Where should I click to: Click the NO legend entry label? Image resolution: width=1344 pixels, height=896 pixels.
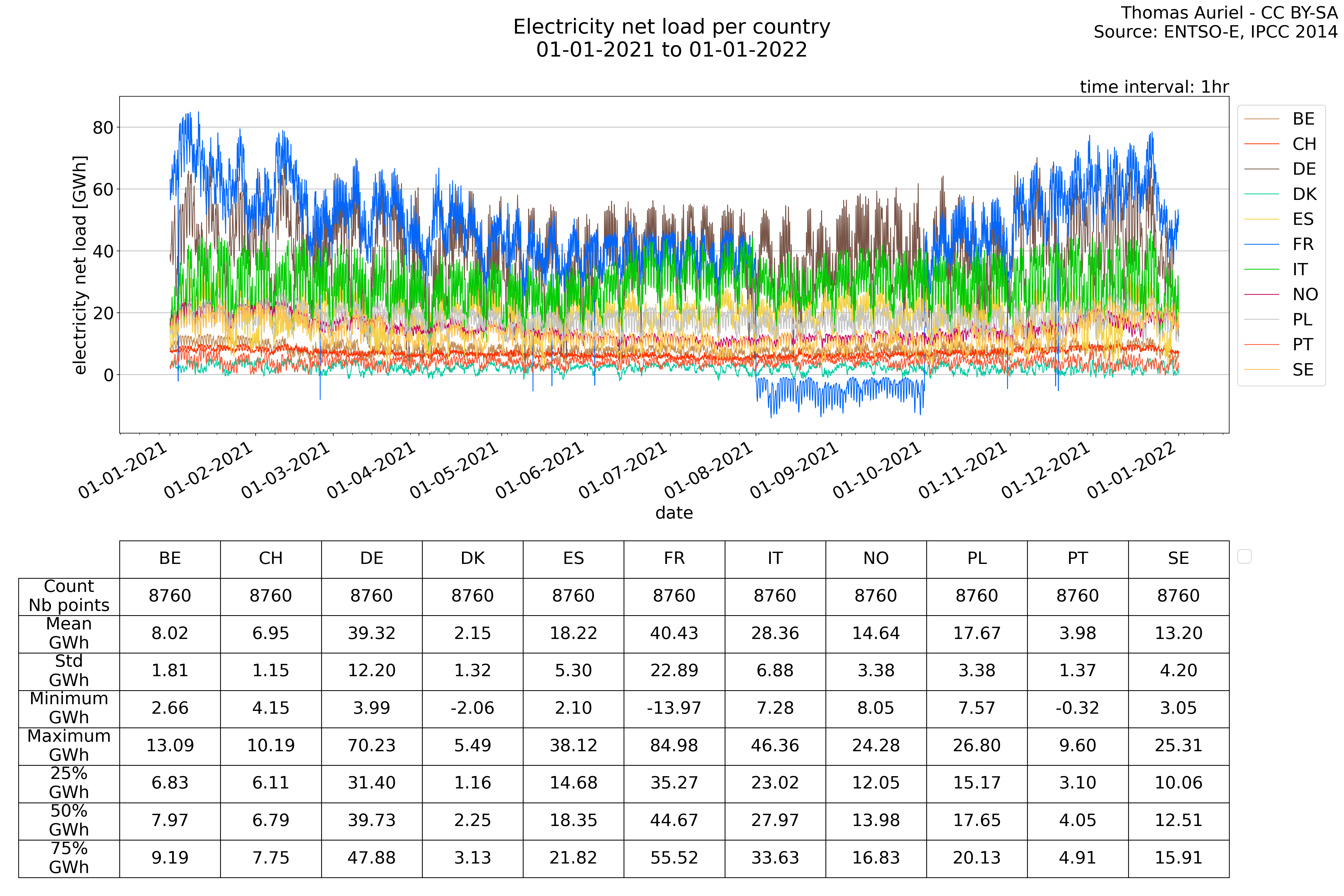pos(1305,294)
